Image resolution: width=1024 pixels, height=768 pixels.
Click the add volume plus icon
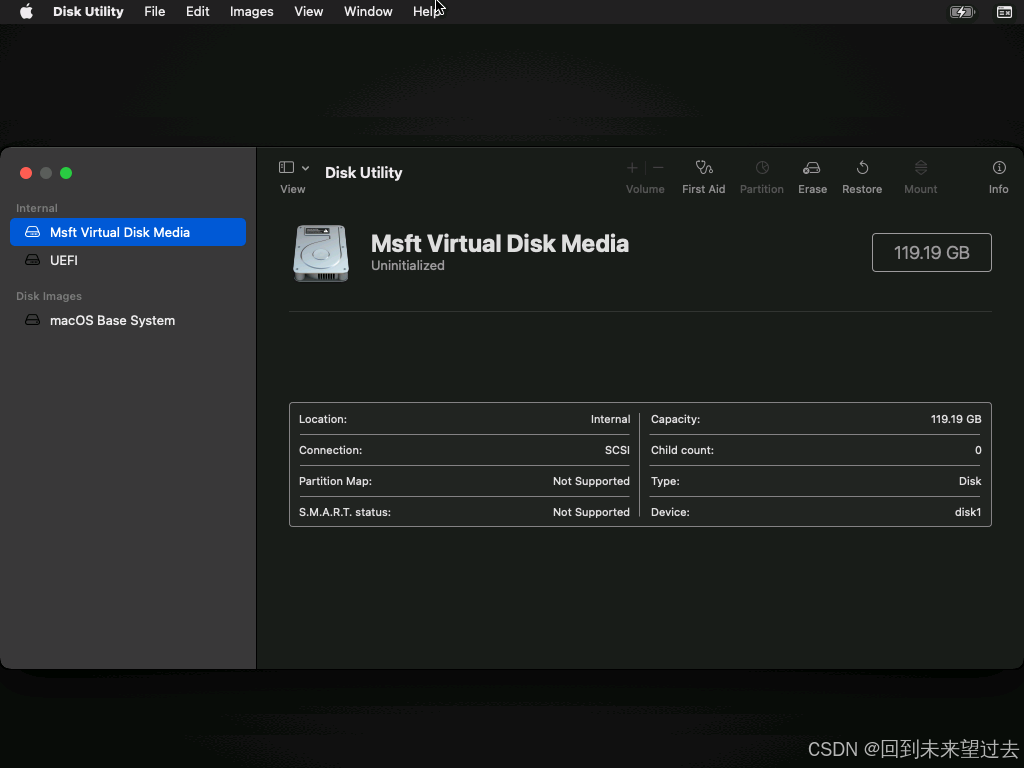tap(632, 168)
